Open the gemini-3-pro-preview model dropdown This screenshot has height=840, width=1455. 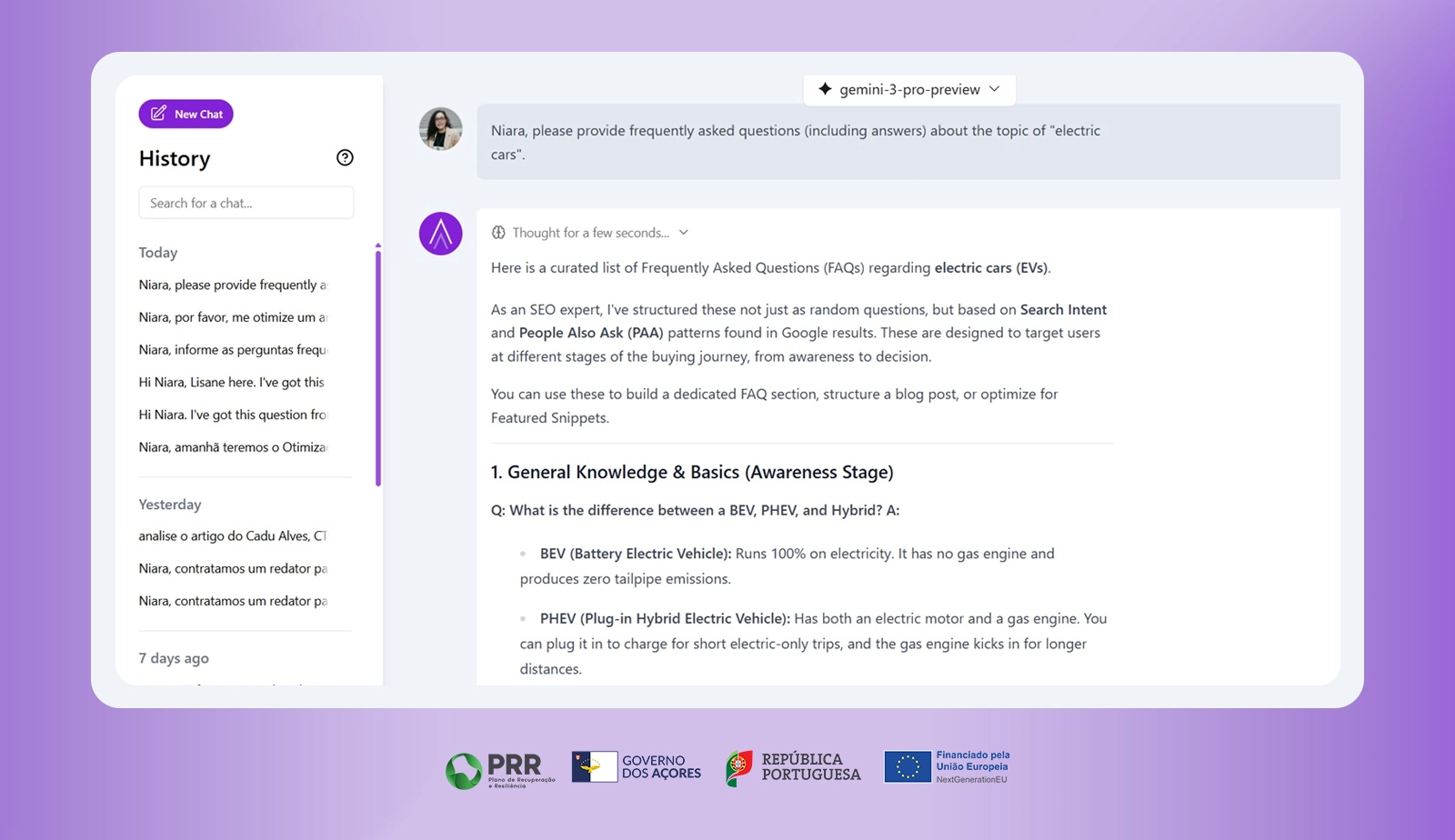(909, 89)
